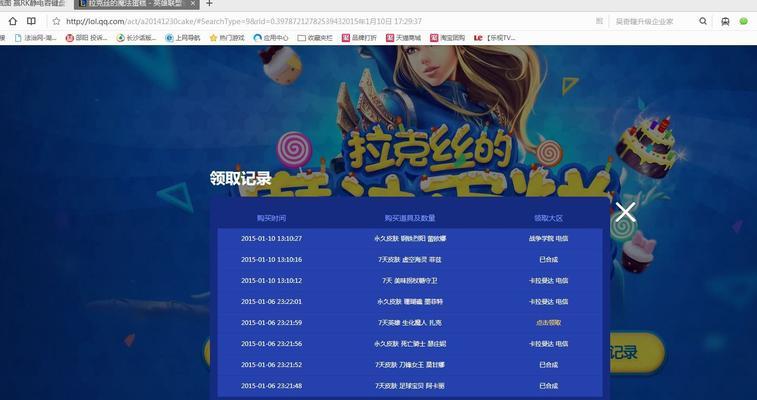This screenshot has height=400, width=757.
Task: Select the 2015-01-06 23:21:48 timestamp
Action: (x=271, y=386)
